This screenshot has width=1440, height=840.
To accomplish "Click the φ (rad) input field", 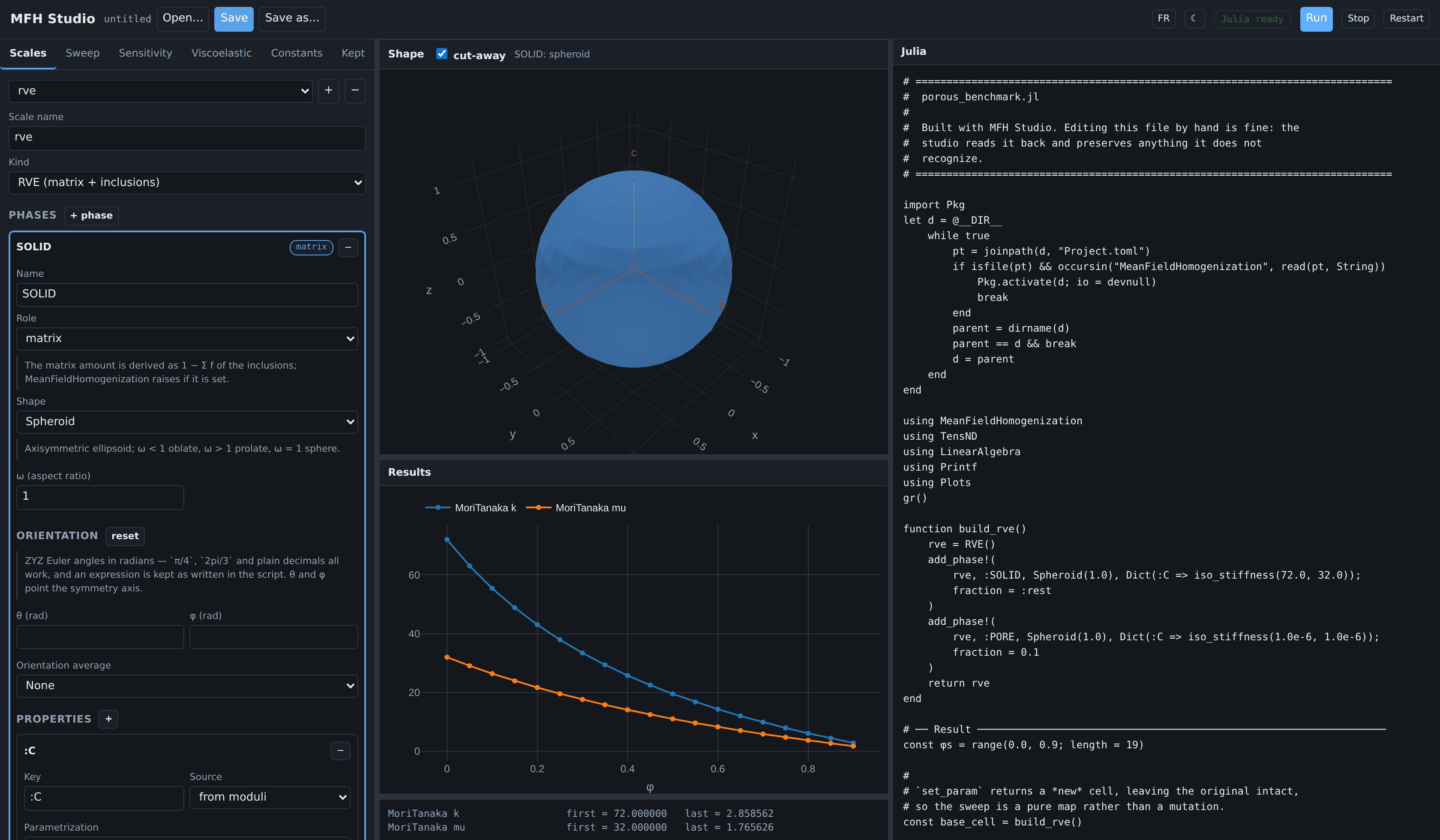I will coord(274,636).
